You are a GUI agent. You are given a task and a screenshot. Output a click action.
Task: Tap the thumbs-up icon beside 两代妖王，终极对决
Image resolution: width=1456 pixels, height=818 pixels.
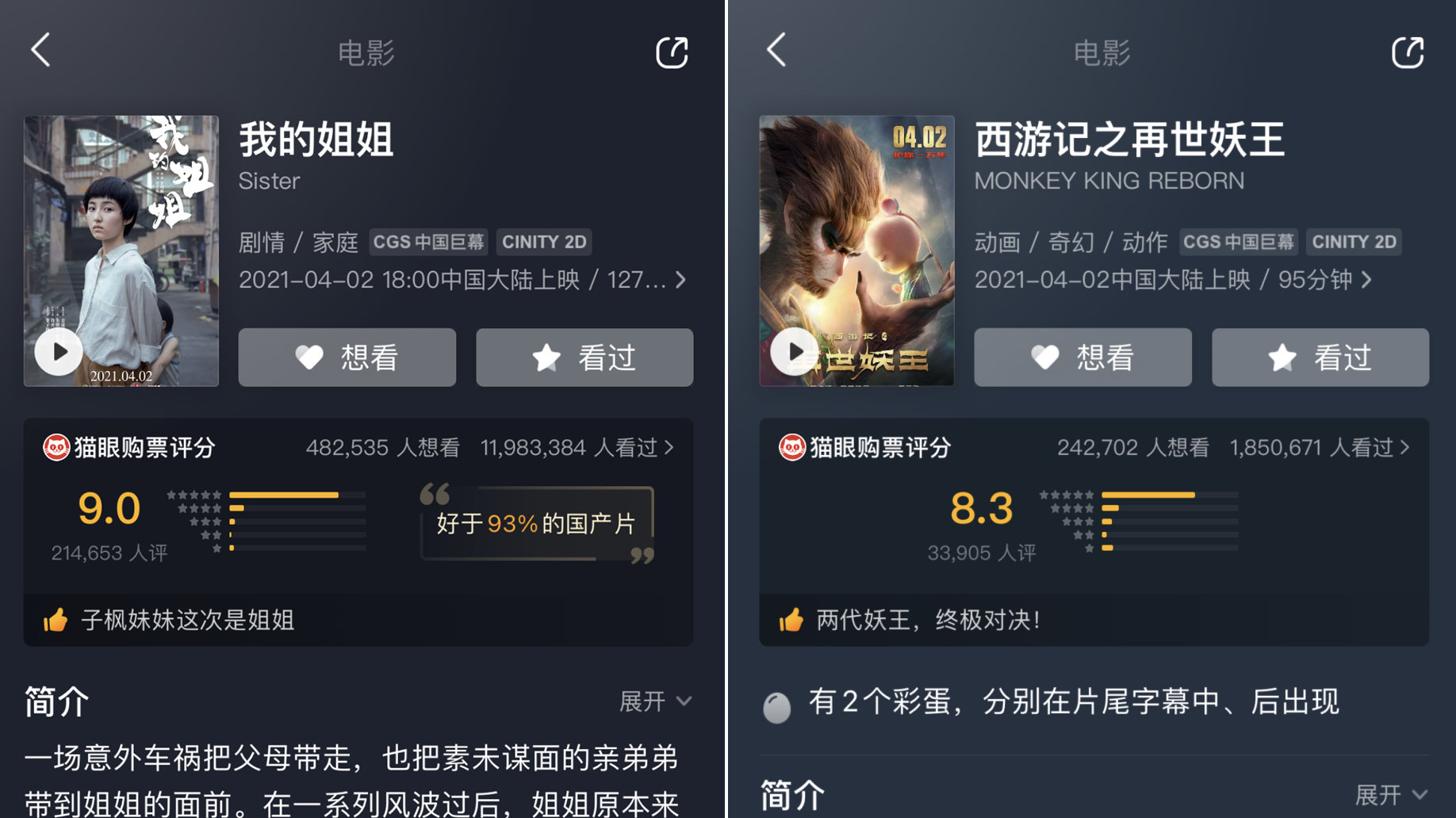(791, 620)
